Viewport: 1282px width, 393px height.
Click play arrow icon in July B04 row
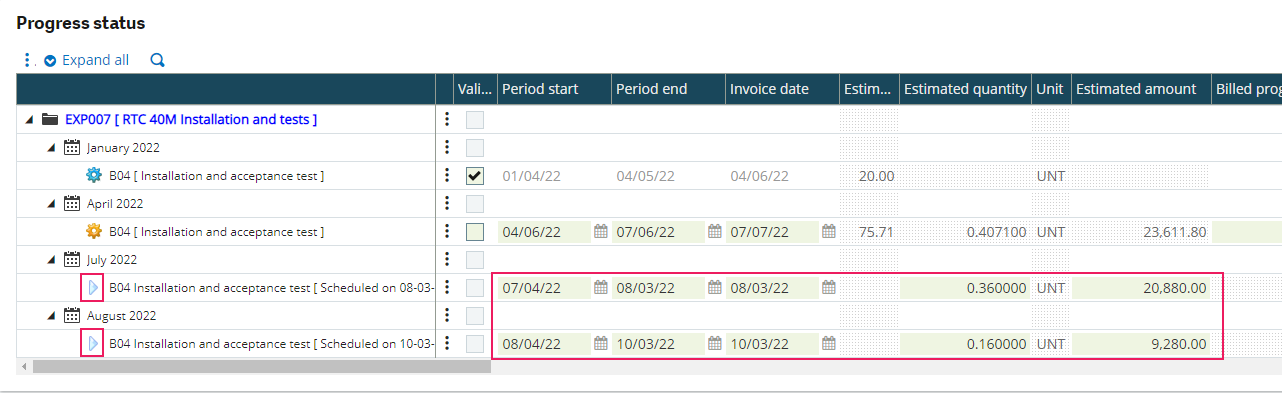pos(93,287)
